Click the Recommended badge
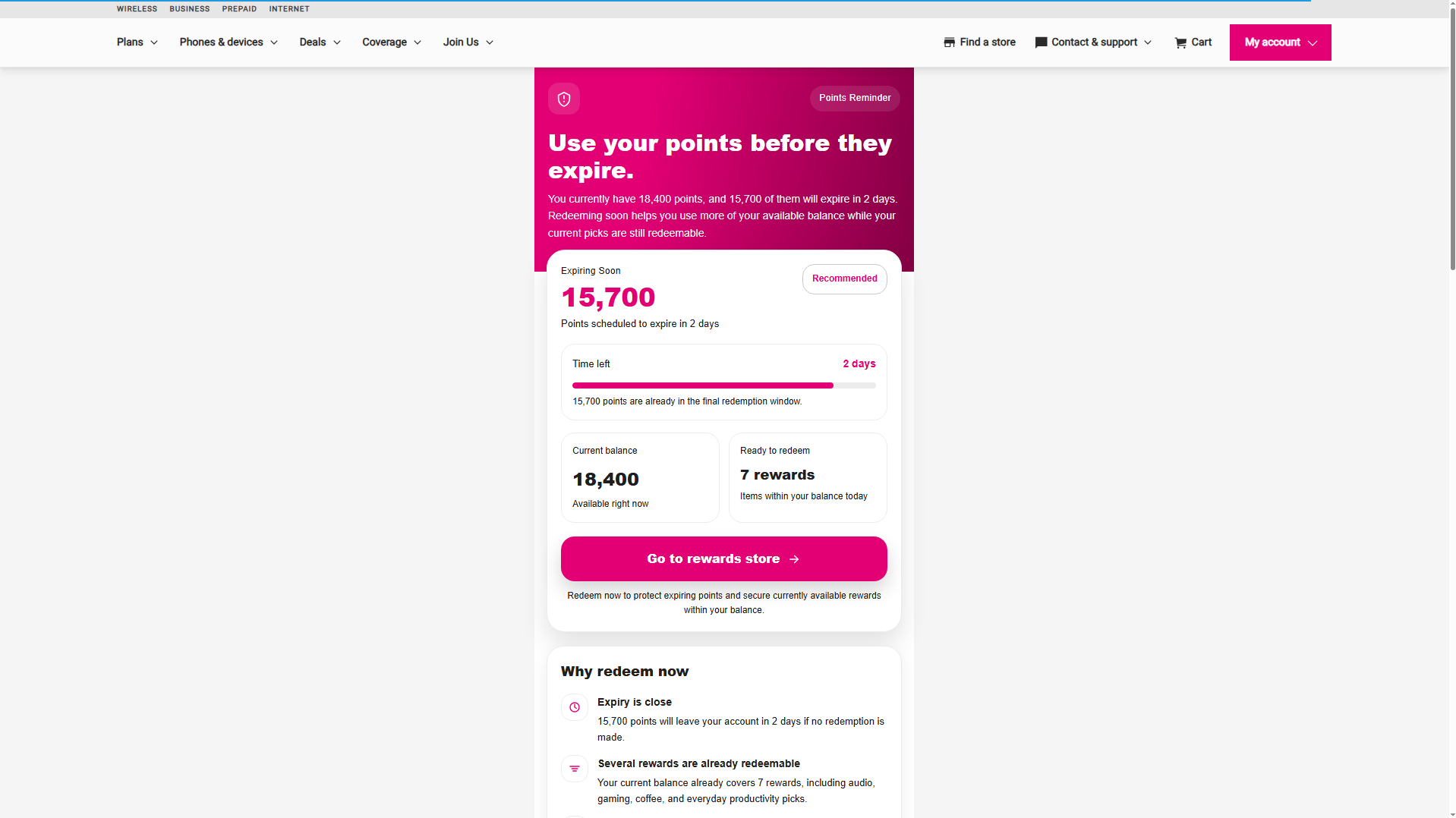Image resolution: width=1456 pixels, height=818 pixels. (845, 279)
